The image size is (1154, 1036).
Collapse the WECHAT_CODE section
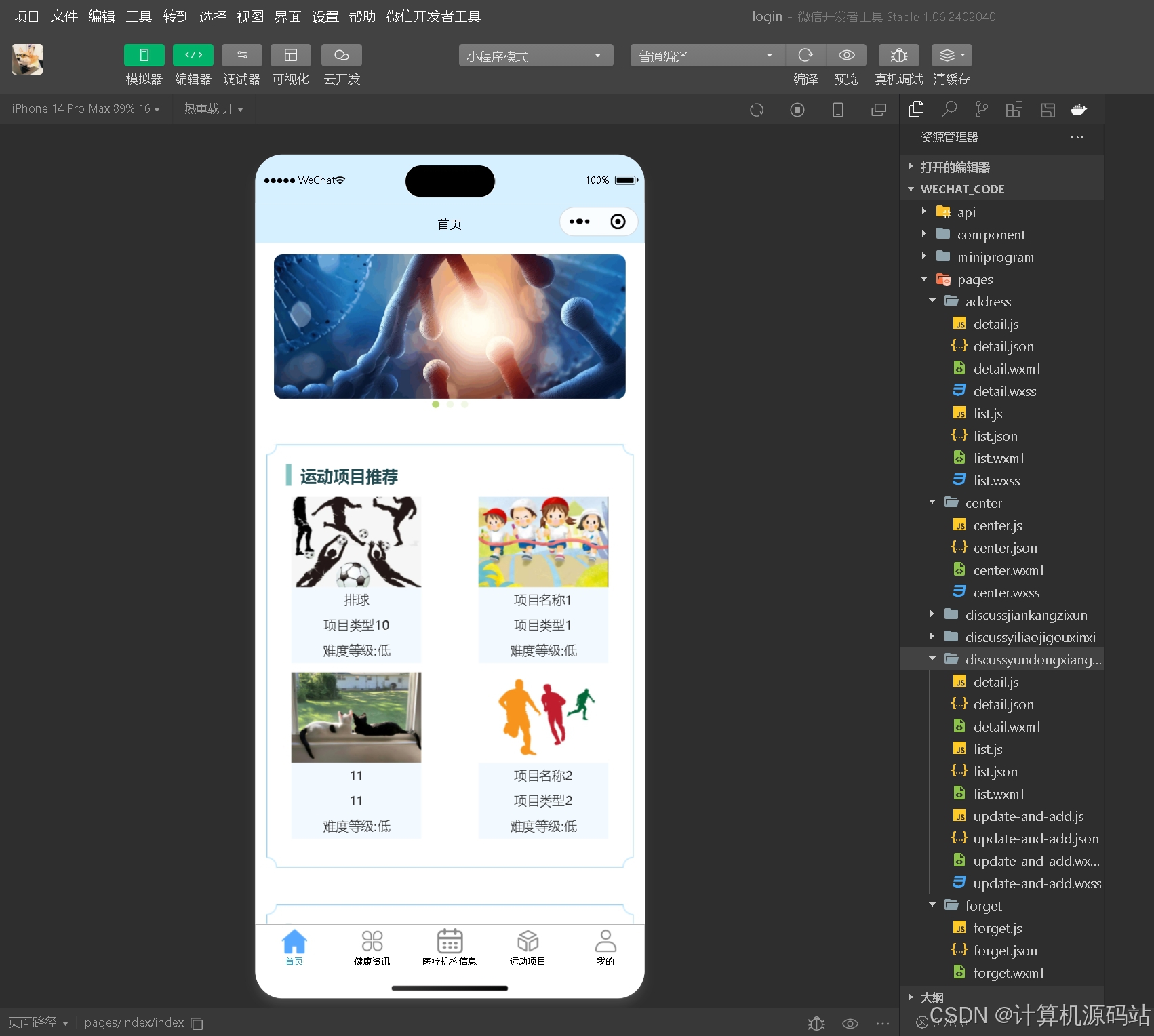(x=1002, y=189)
